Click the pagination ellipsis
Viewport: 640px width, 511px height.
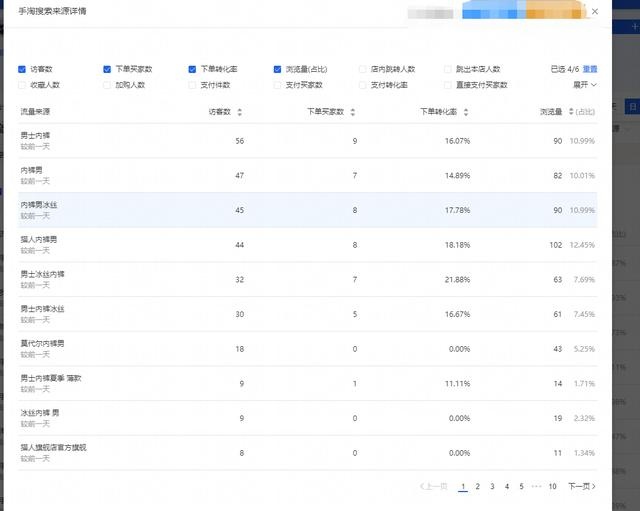point(536,486)
